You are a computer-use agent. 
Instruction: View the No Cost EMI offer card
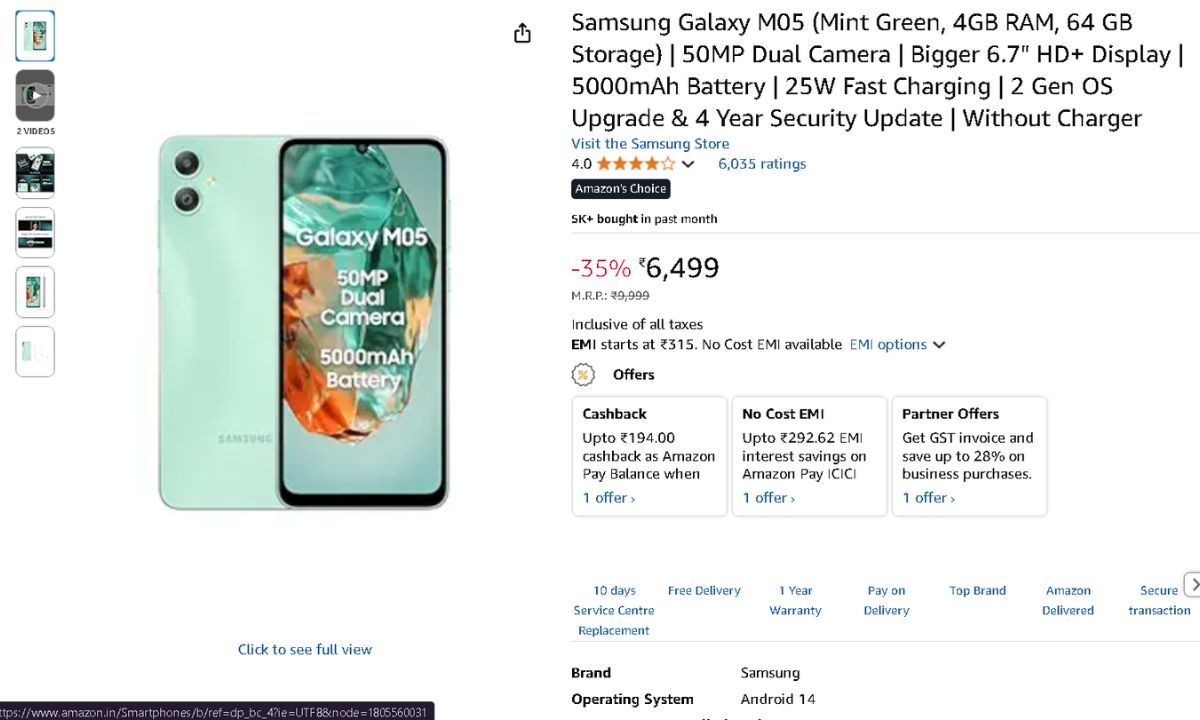pos(809,456)
